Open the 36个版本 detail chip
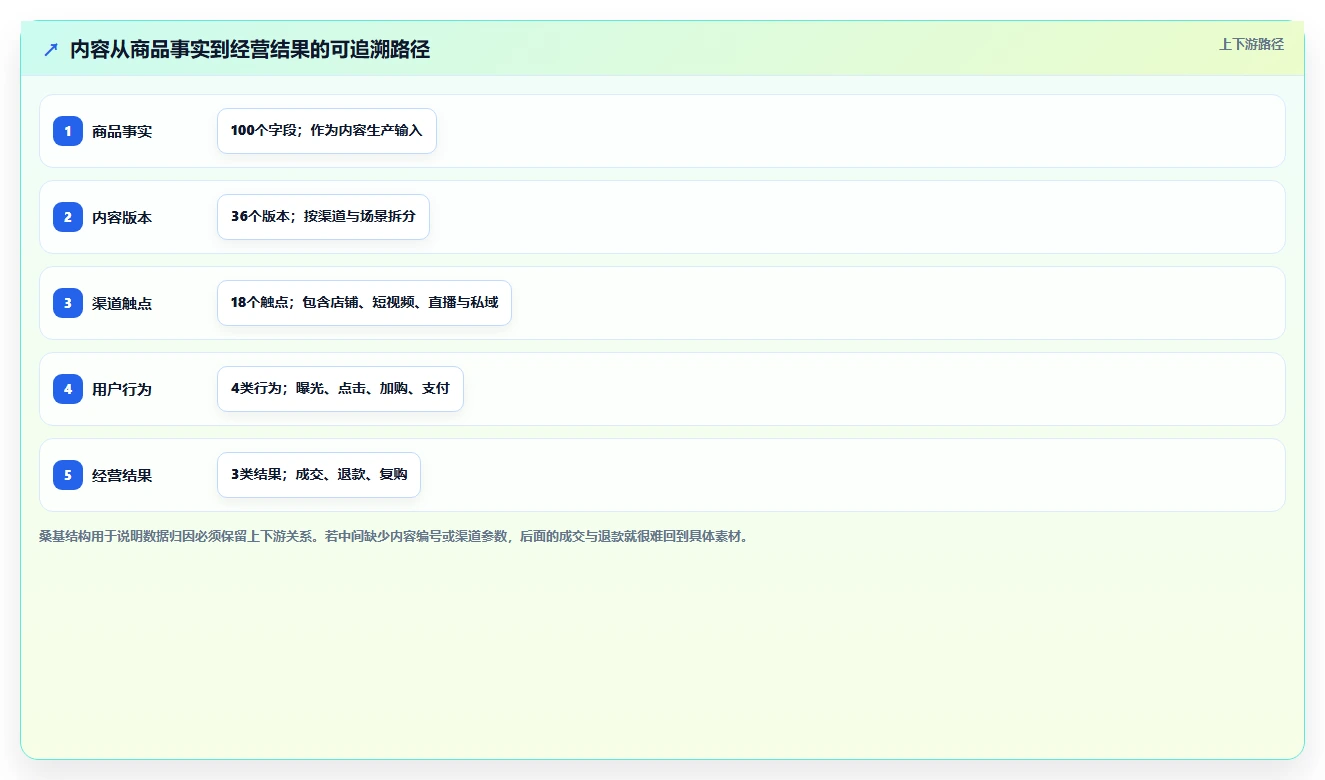 (x=323, y=217)
